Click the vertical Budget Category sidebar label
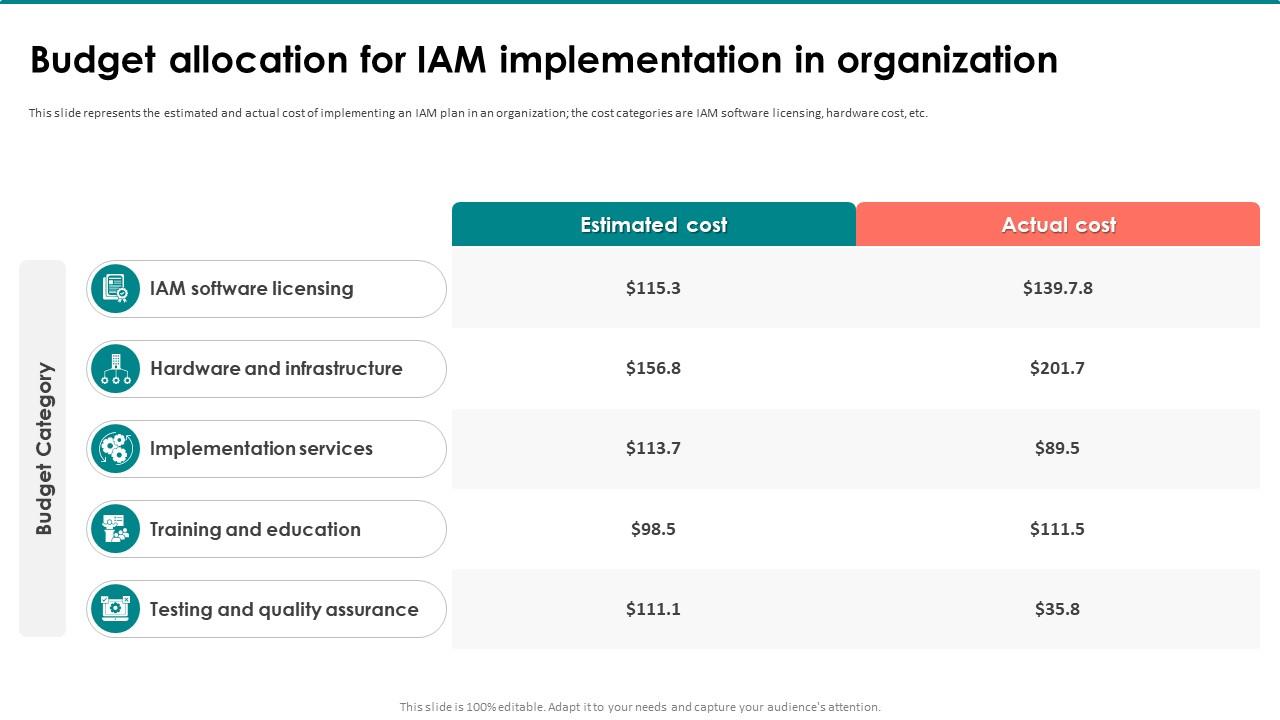This screenshot has height=720, width=1280. [44, 448]
